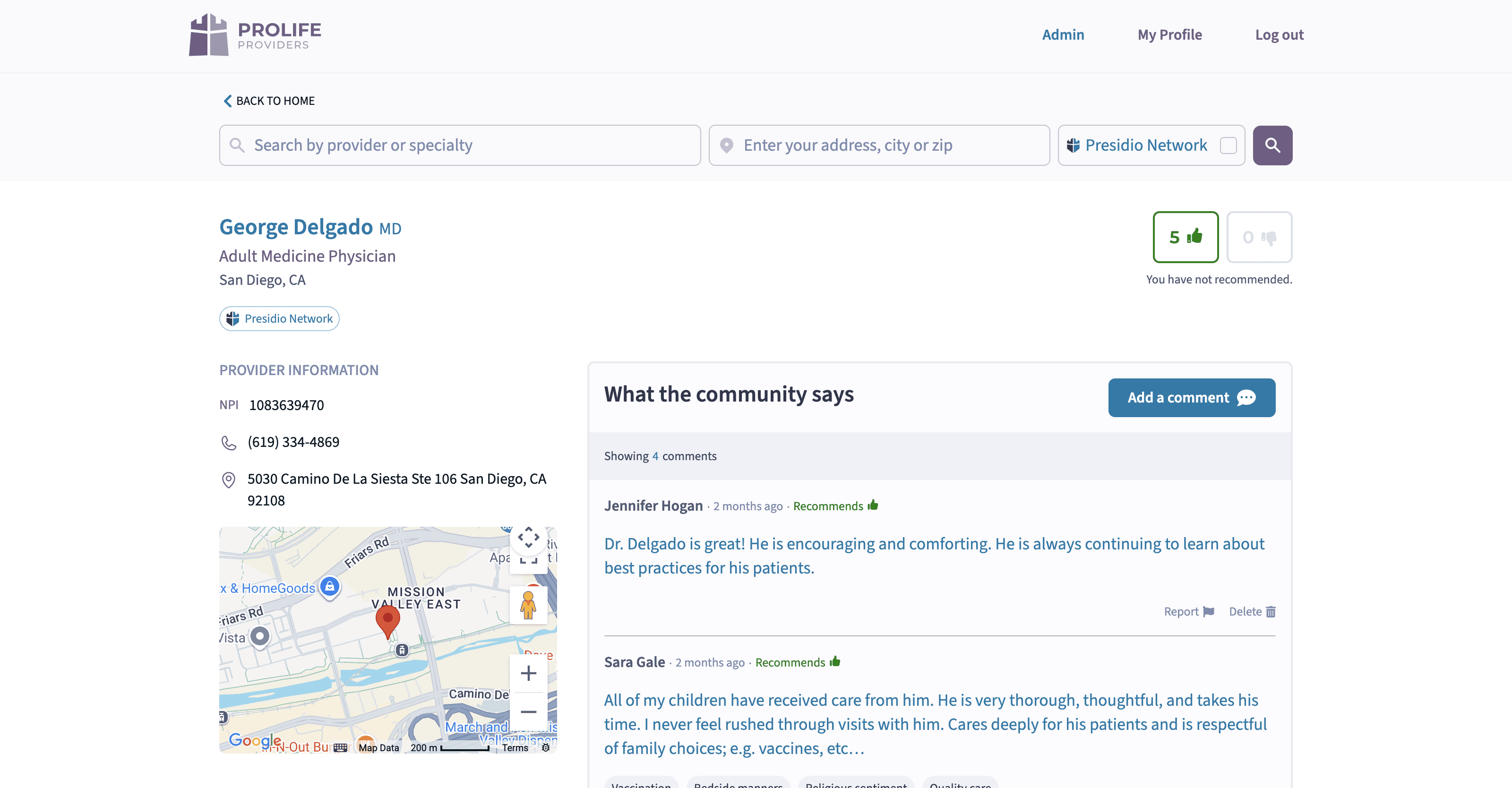This screenshot has height=788, width=1512.
Task: Report Jennifer Hogan's comment
Action: [1189, 611]
